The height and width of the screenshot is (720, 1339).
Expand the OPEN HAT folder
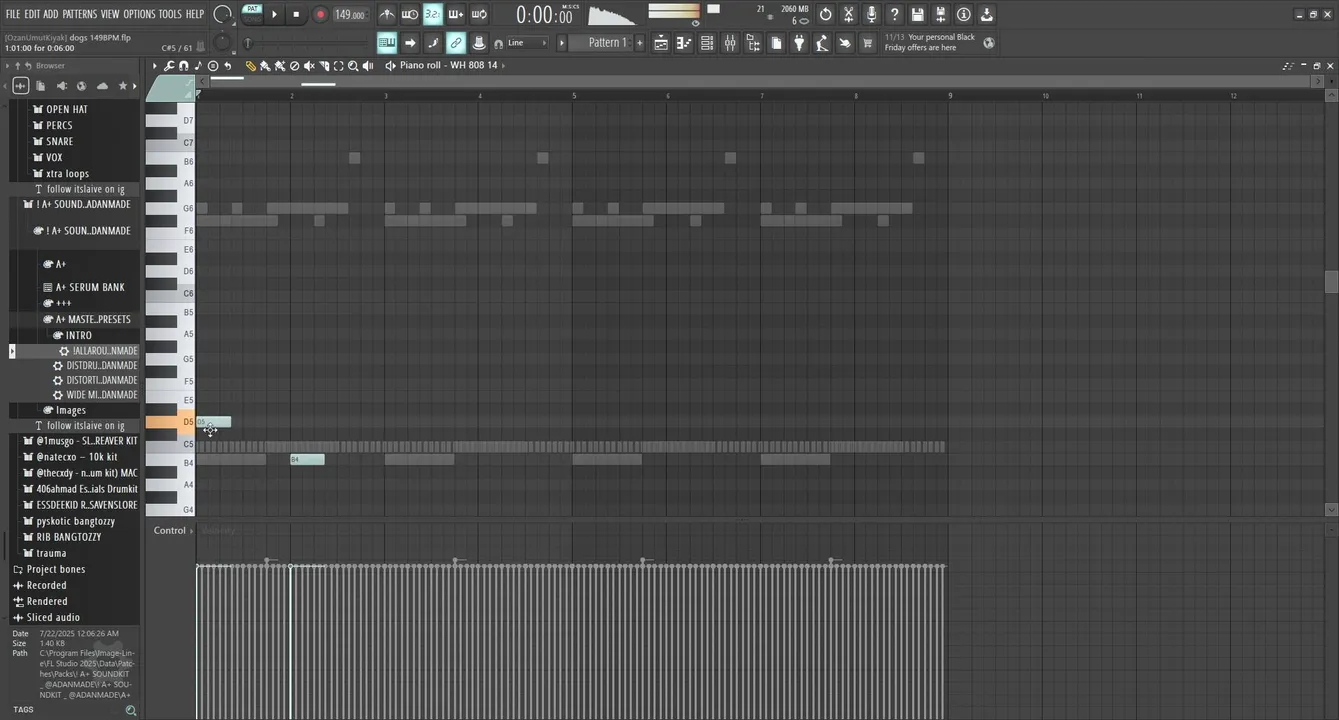(66, 109)
